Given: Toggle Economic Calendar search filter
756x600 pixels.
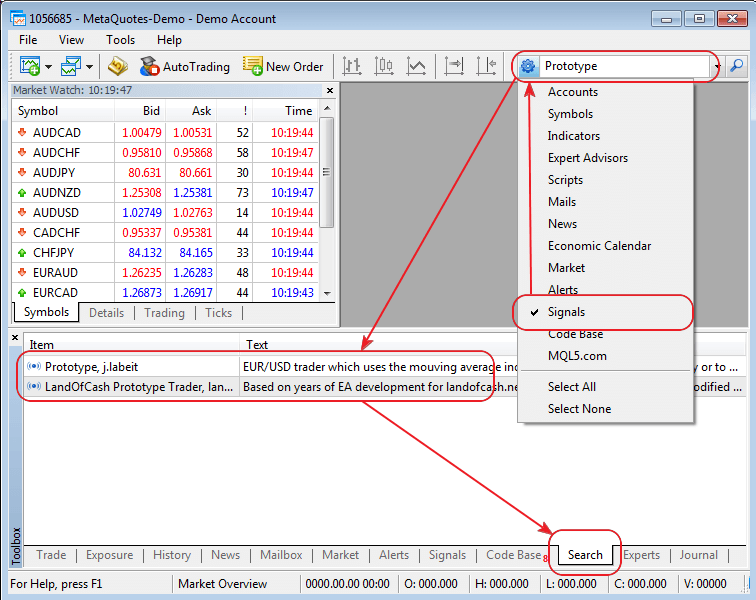Looking at the screenshot, I should [606, 246].
